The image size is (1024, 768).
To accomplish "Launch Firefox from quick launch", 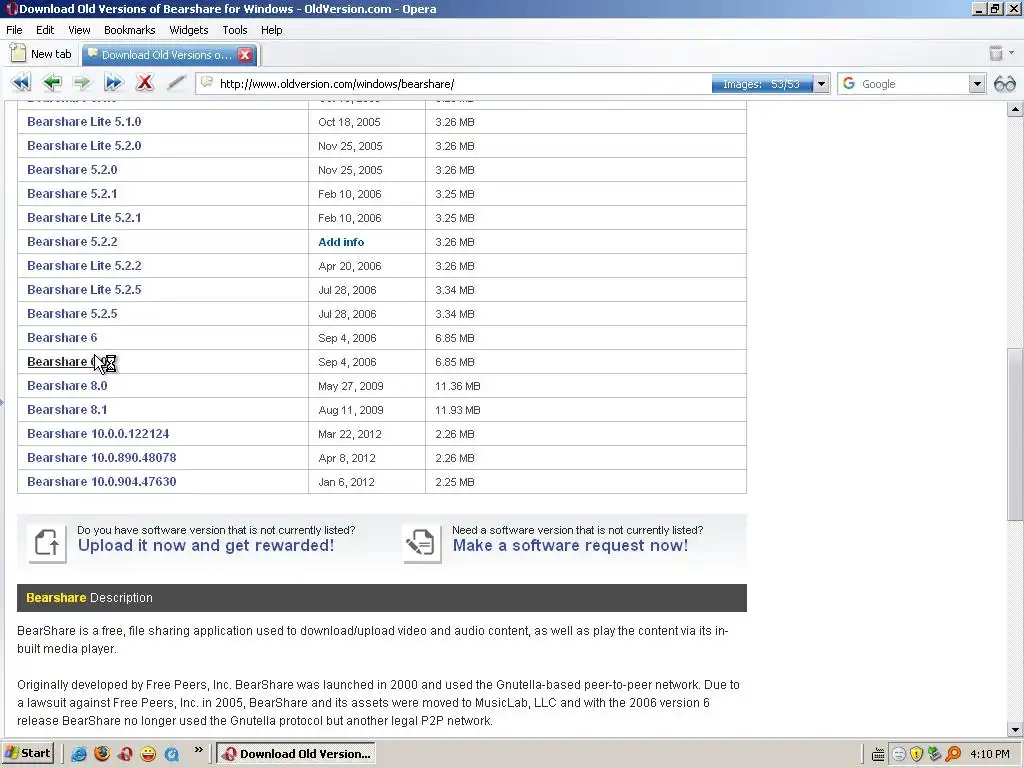I will click(102, 754).
